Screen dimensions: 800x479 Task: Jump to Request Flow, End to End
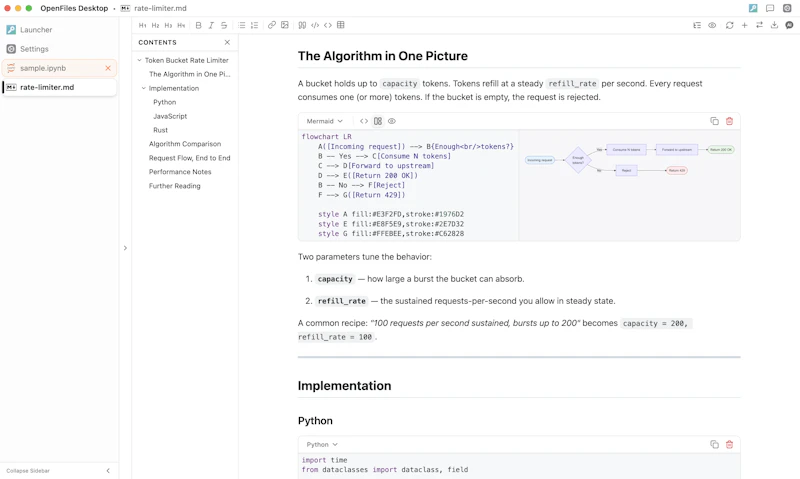point(189,158)
